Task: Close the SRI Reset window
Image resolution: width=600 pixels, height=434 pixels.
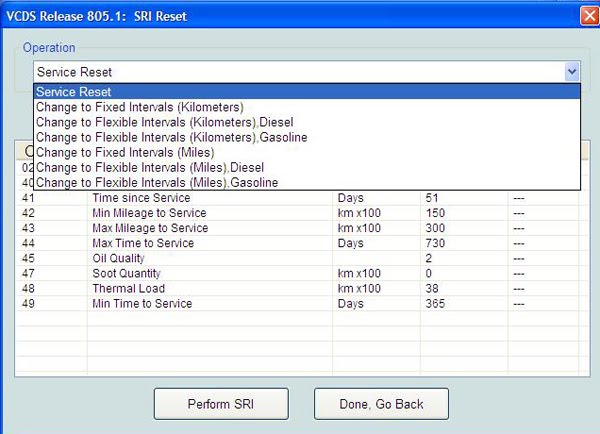Action: tap(589, 16)
